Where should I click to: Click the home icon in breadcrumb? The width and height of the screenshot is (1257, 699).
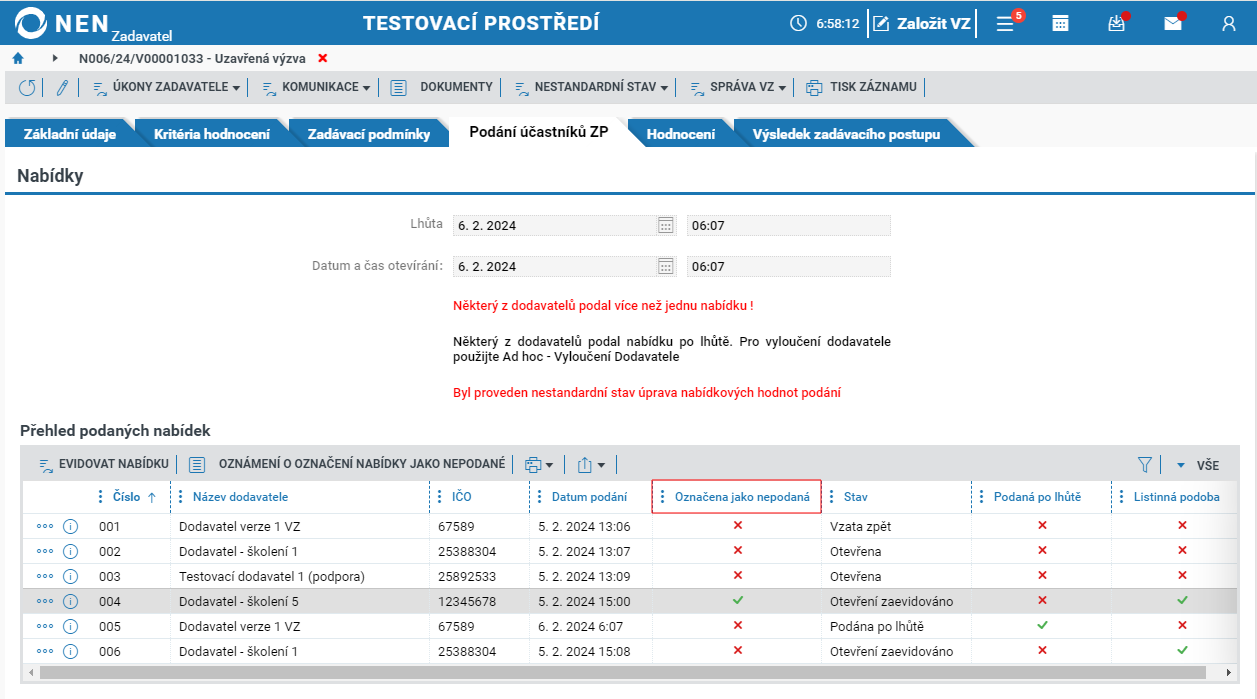[18, 58]
